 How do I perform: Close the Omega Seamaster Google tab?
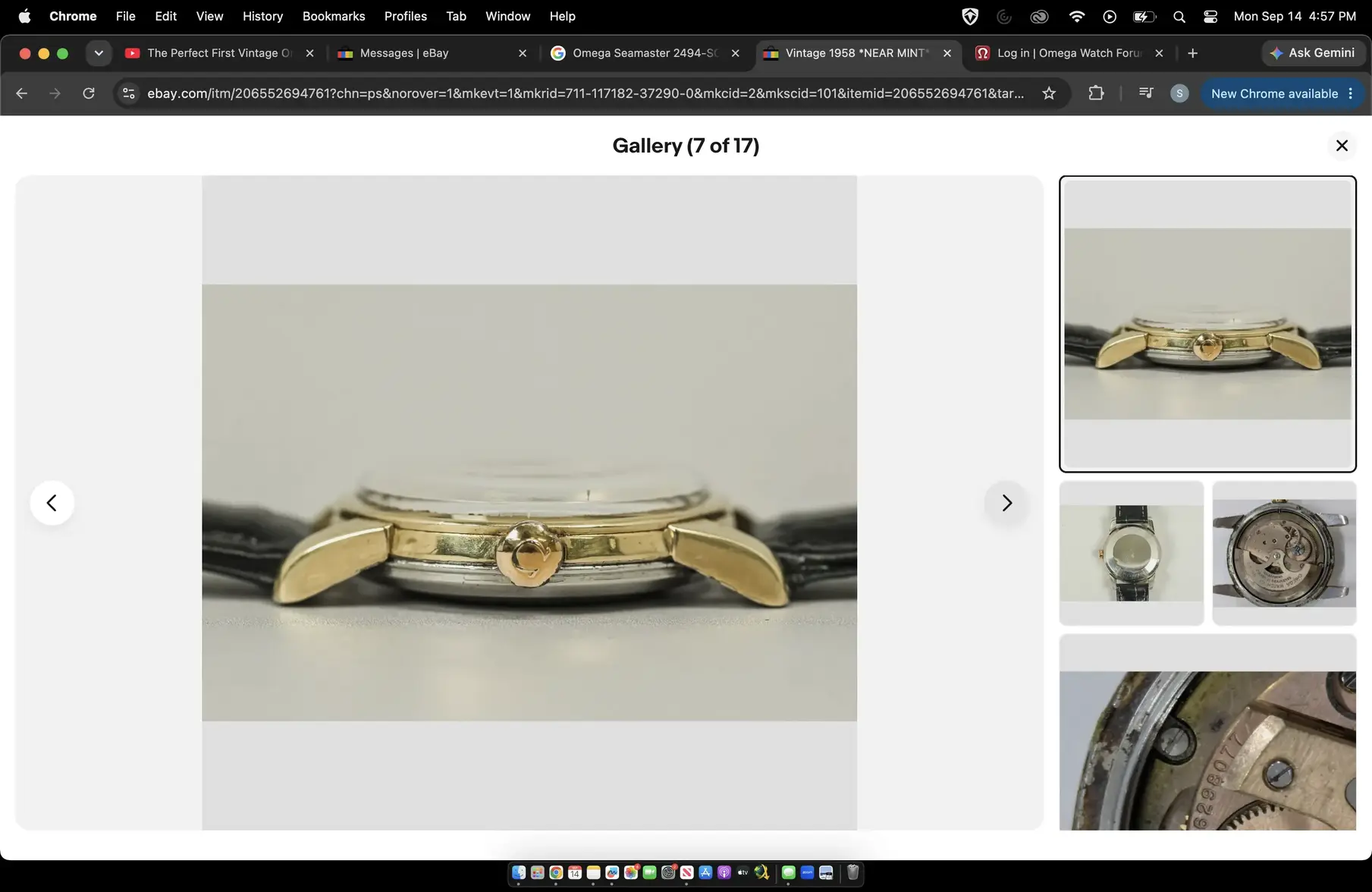[x=735, y=53]
